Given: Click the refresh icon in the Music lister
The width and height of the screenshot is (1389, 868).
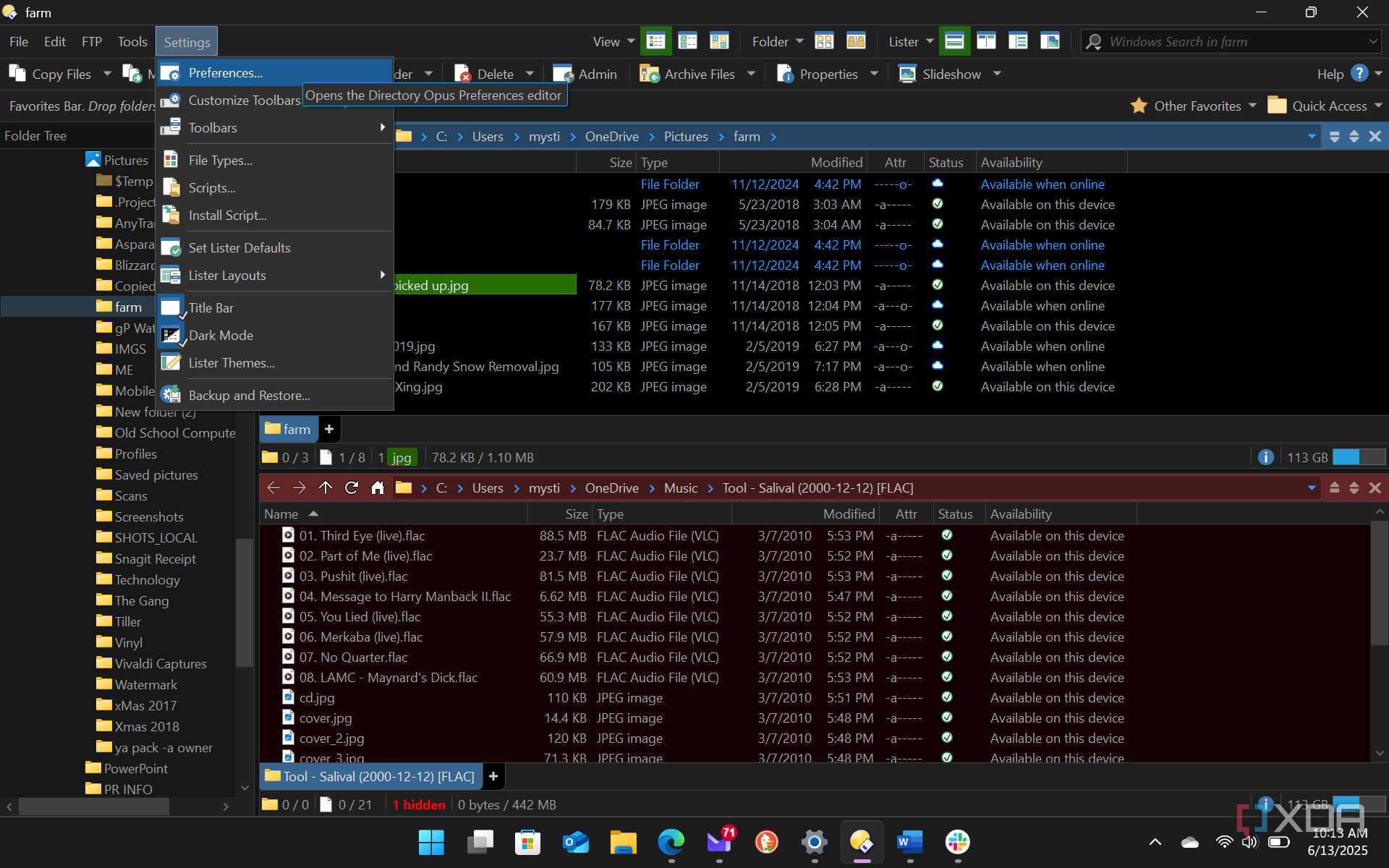Looking at the screenshot, I should pyautogui.click(x=352, y=488).
